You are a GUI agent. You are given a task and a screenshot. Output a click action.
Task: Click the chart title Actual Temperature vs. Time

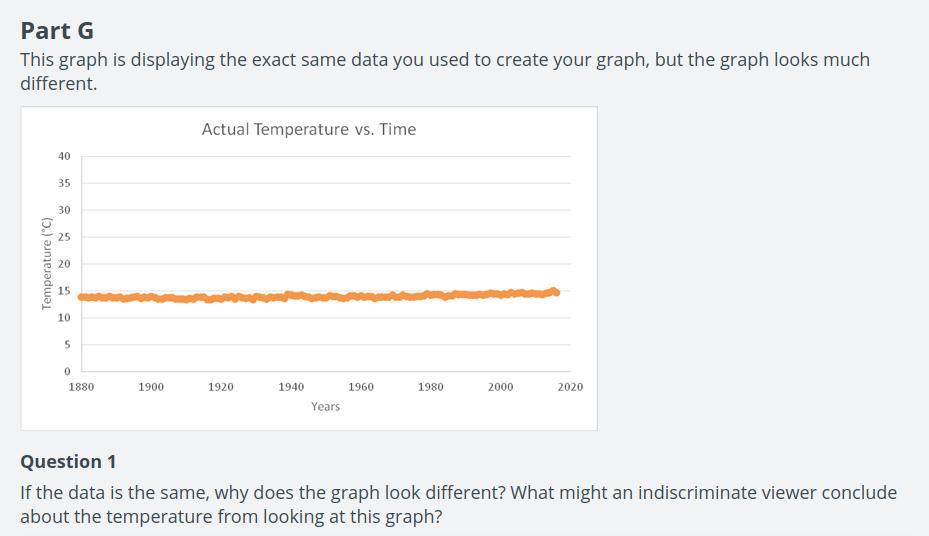tap(308, 129)
